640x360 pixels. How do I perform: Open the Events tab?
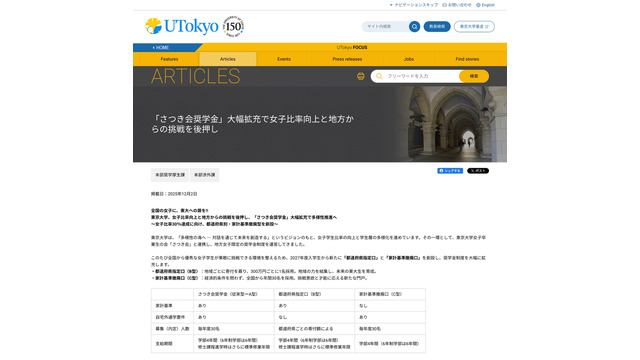pos(284,59)
